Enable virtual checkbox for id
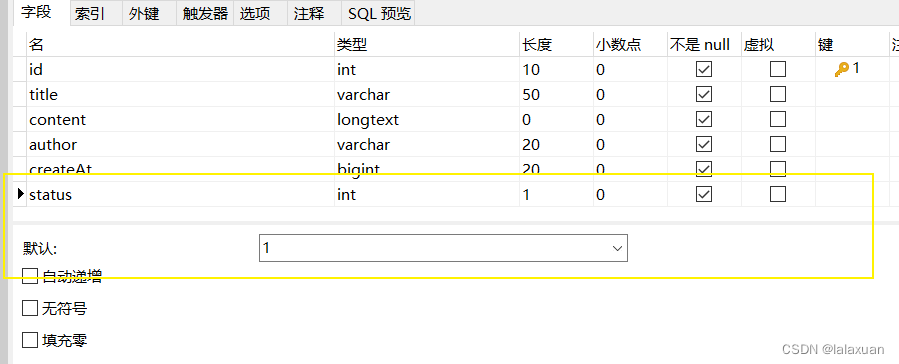This screenshot has height=364, width=899. pyautogui.click(x=778, y=69)
